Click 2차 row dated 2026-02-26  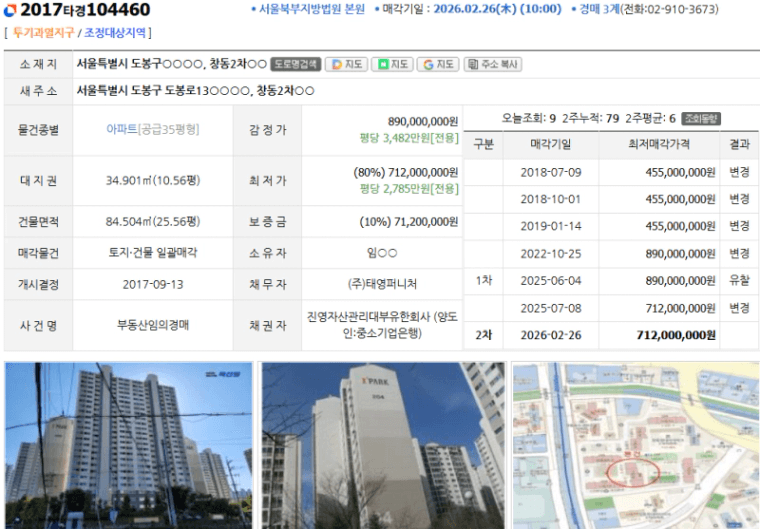611,336
